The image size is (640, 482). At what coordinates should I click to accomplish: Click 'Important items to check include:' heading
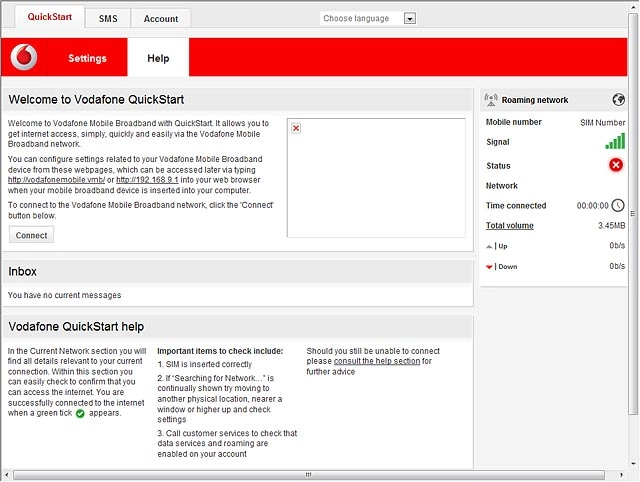[220, 351]
